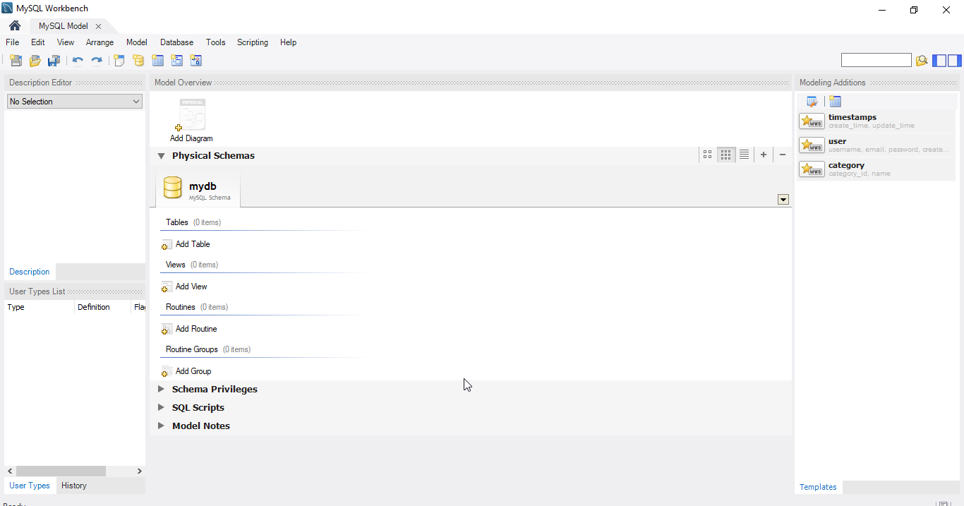Open schema tab dropdown arrow
The width and height of the screenshot is (964, 506).
point(783,199)
